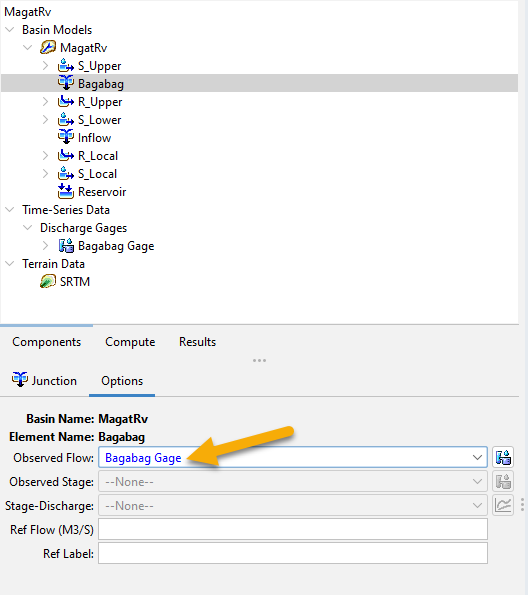528x595 pixels.
Task: Click the R_Upper reach icon
Action: coord(66,102)
